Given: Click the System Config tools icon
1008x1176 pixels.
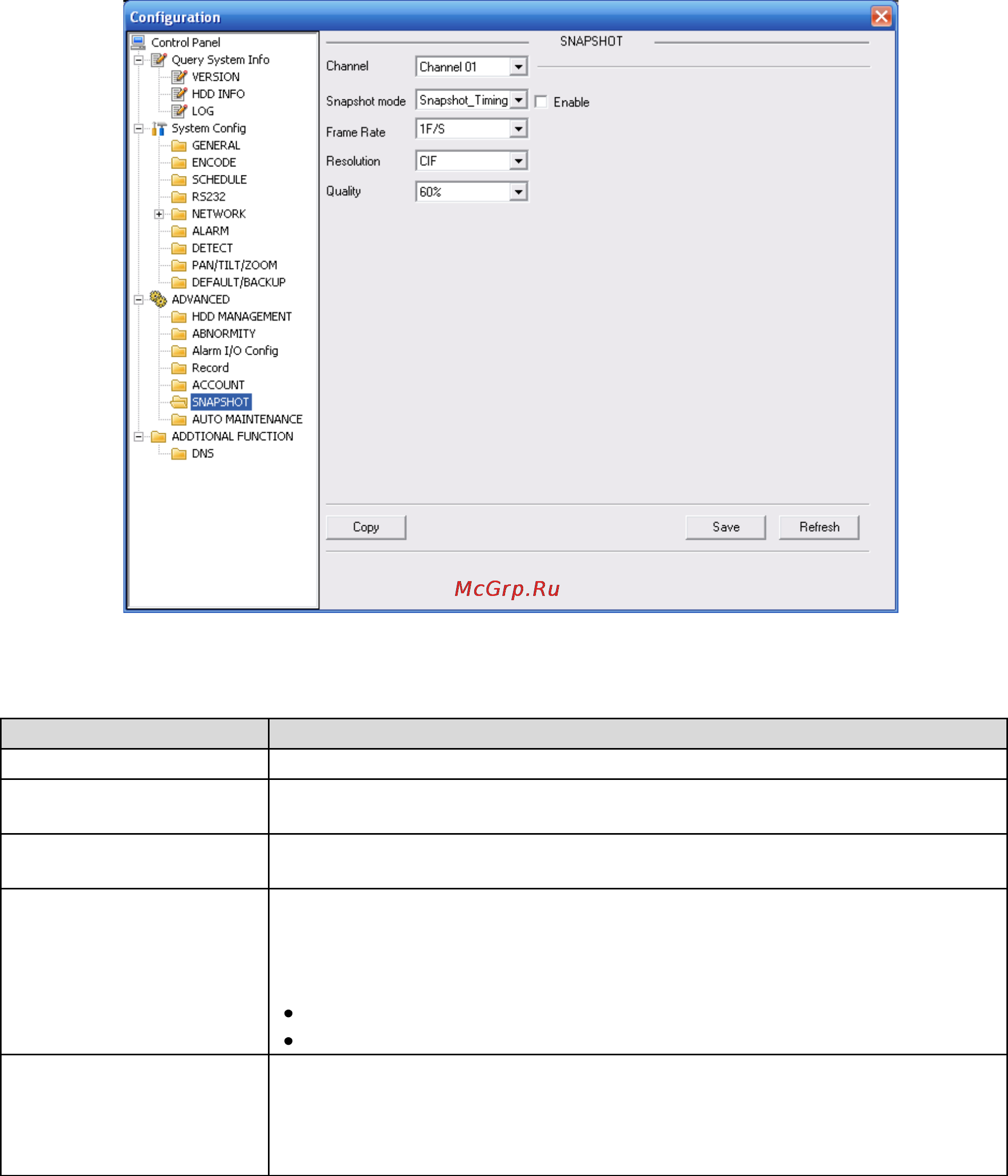Looking at the screenshot, I should click(x=159, y=128).
